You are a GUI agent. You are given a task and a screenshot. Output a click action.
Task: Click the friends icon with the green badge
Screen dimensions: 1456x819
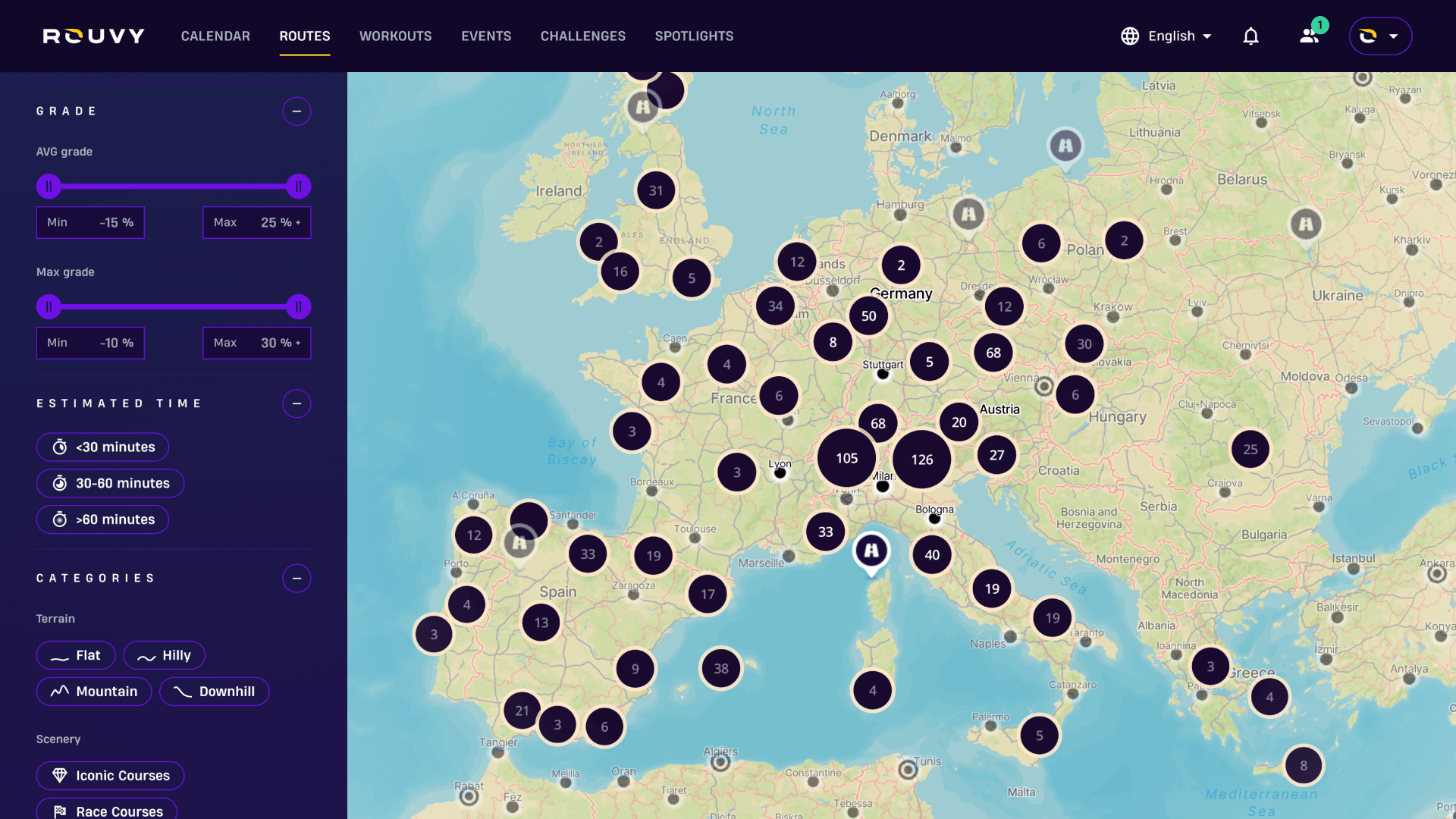tap(1310, 36)
